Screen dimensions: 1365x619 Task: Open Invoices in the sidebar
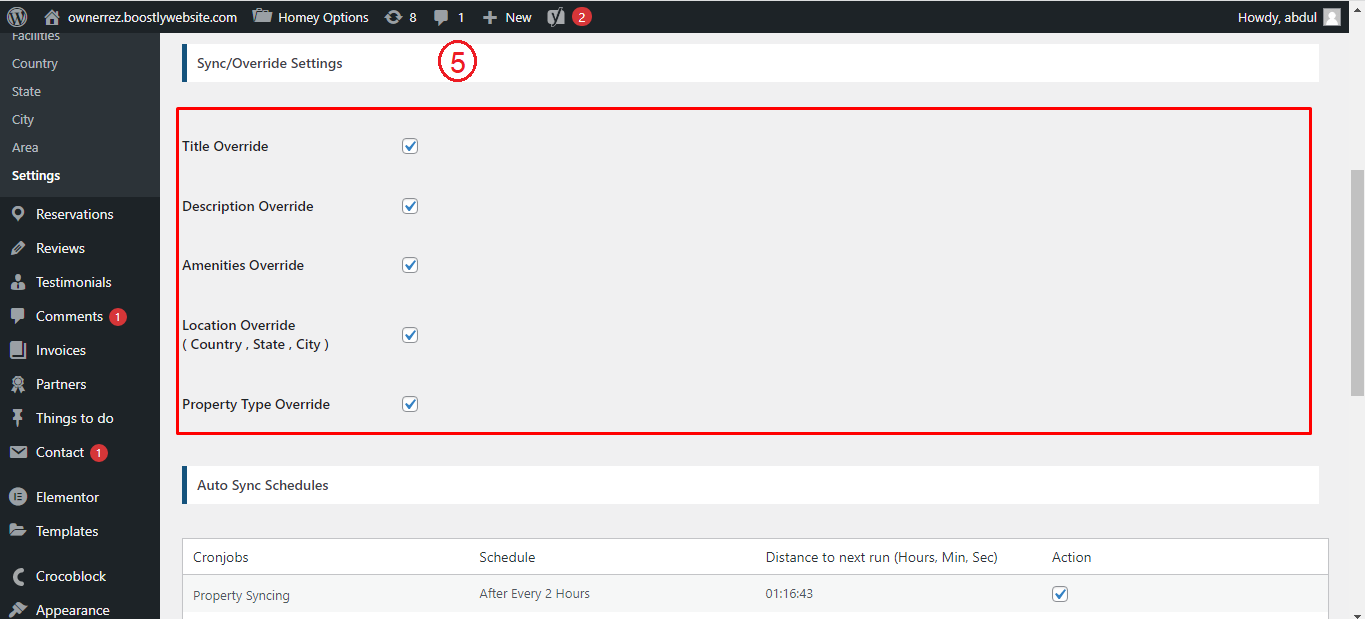(x=61, y=350)
